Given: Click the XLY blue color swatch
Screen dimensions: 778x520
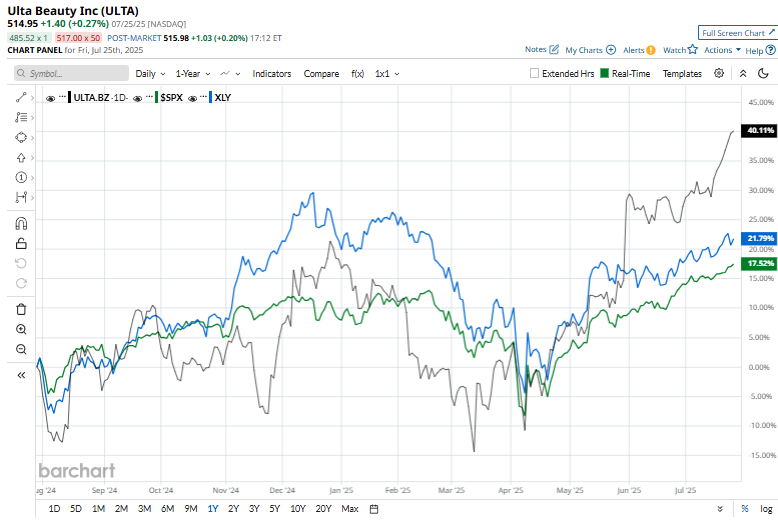Looking at the screenshot, I should (210, 97).
